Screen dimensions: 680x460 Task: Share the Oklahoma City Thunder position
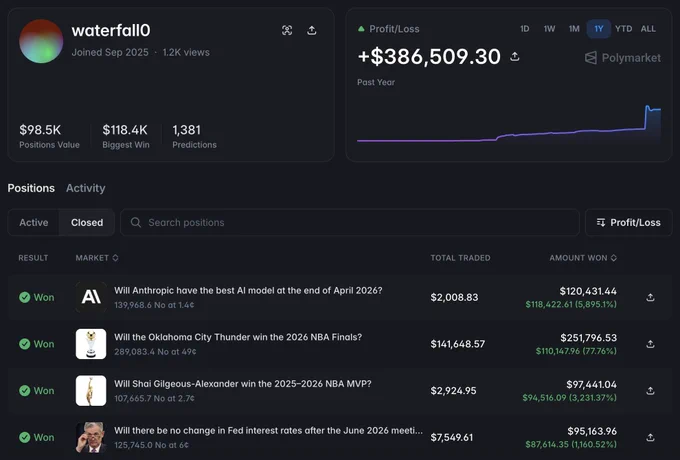click(x=650, y=344)
